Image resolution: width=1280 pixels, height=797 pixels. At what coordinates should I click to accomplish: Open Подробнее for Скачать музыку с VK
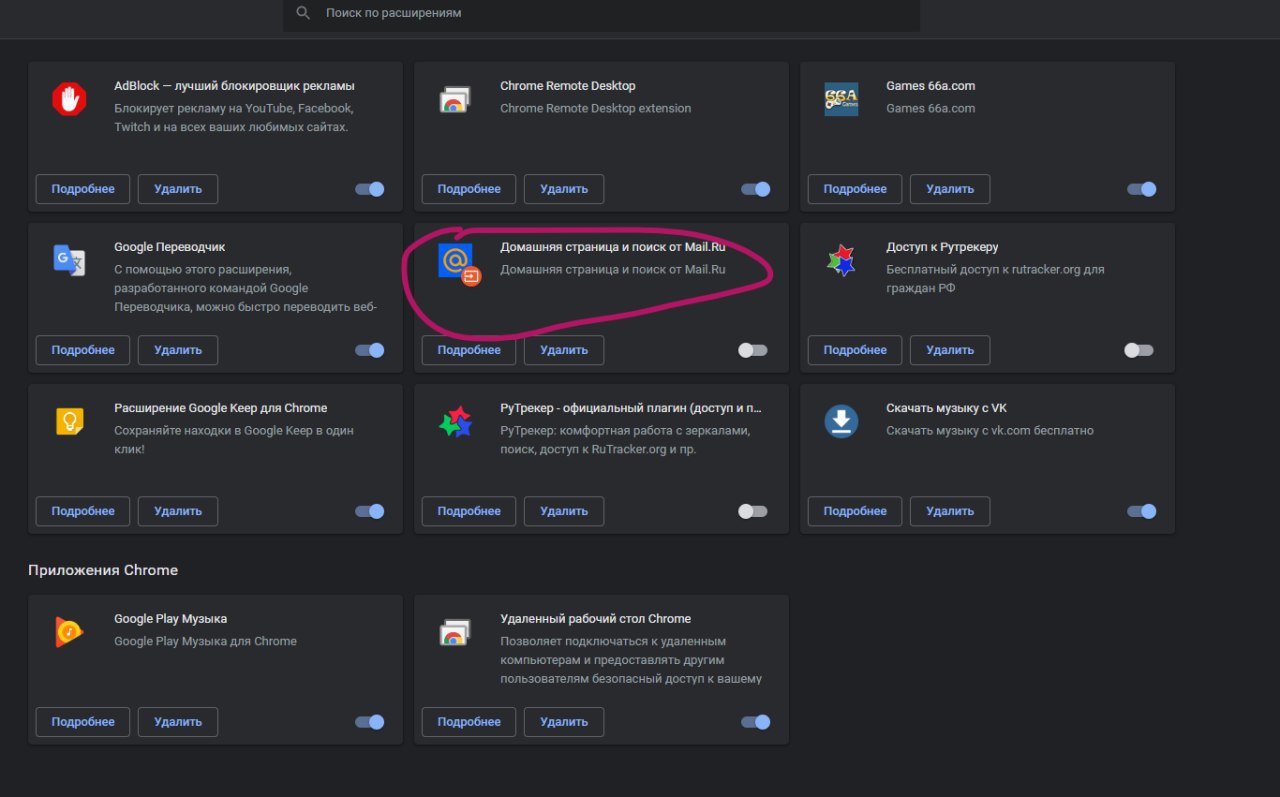(855, 511)
